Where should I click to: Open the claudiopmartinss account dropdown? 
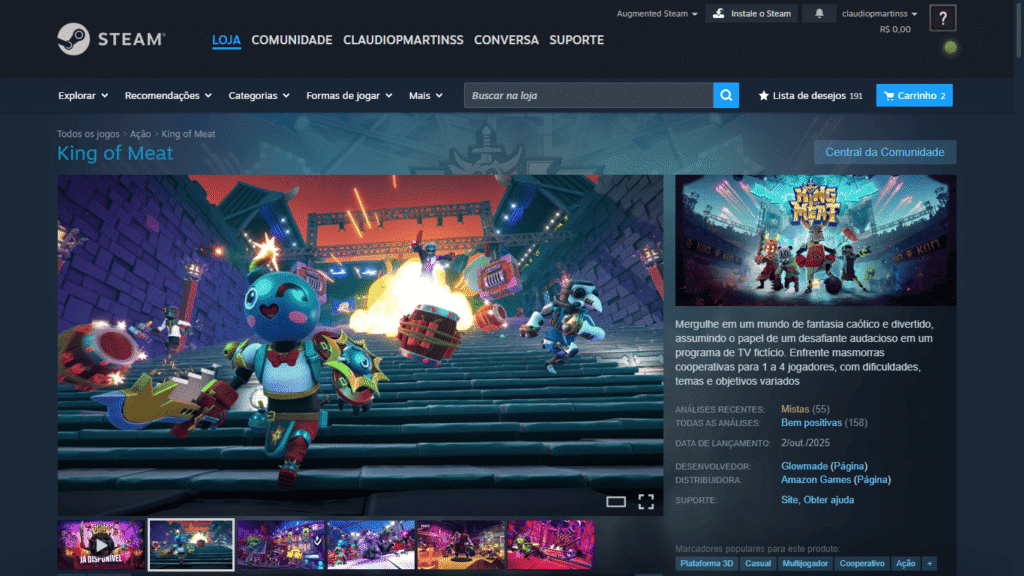click(879, 14)
